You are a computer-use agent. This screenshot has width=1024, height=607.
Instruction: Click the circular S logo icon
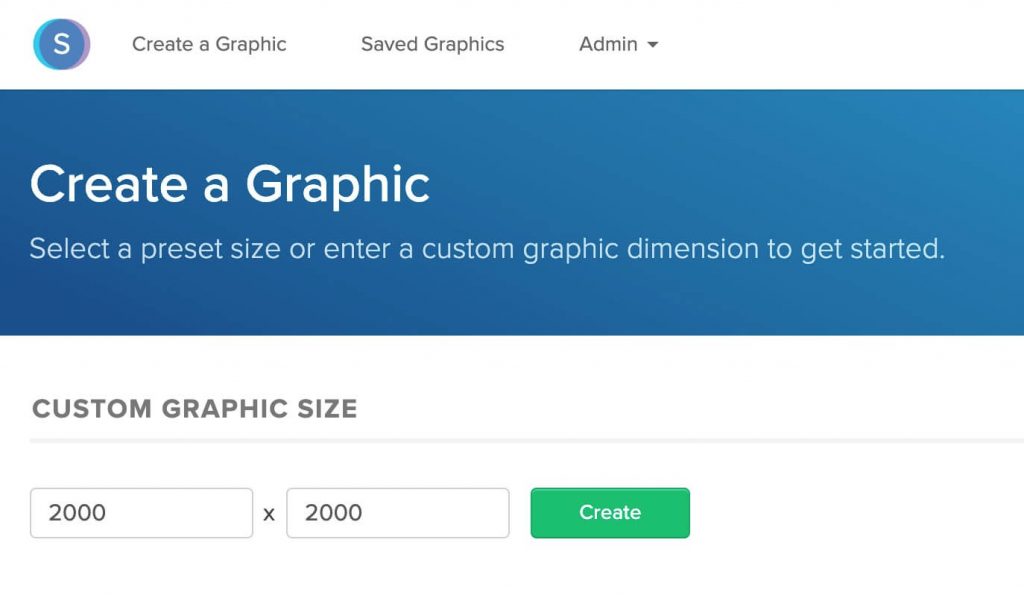[61, 44]
